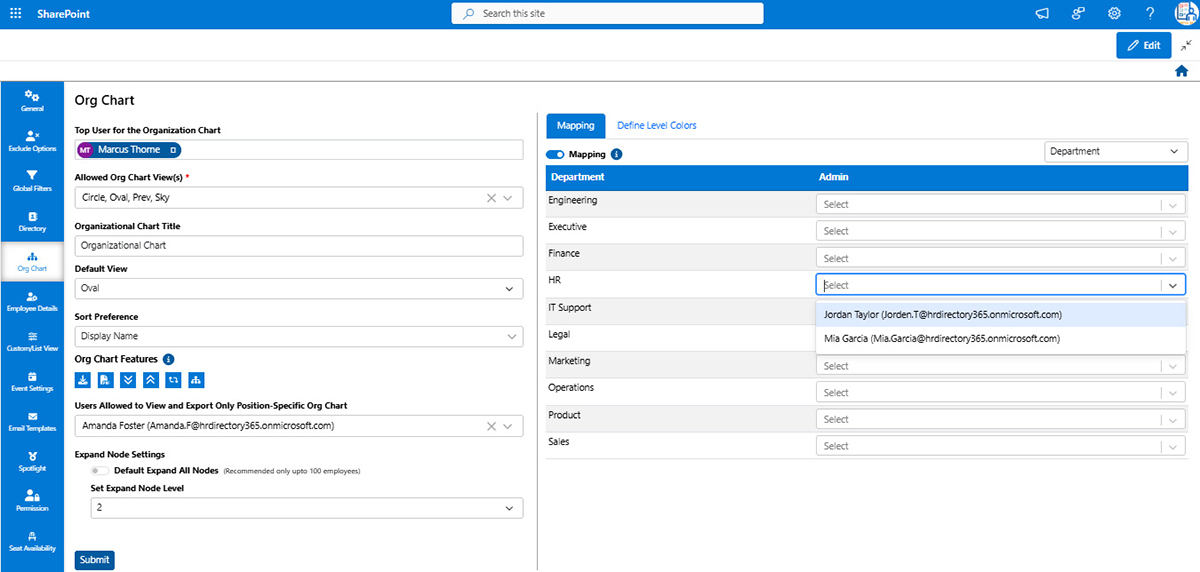
Task: Click the SharePoint title link
Action: tap(61, 14)
